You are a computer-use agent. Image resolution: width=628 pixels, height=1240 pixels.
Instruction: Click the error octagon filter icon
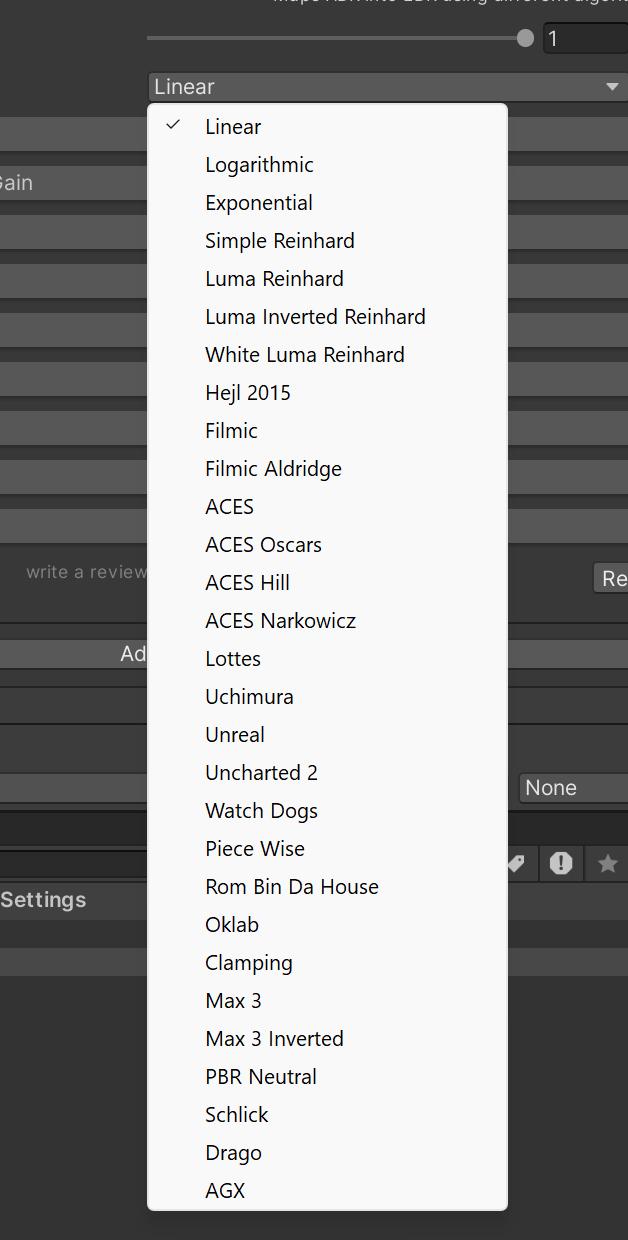(561, 863)
